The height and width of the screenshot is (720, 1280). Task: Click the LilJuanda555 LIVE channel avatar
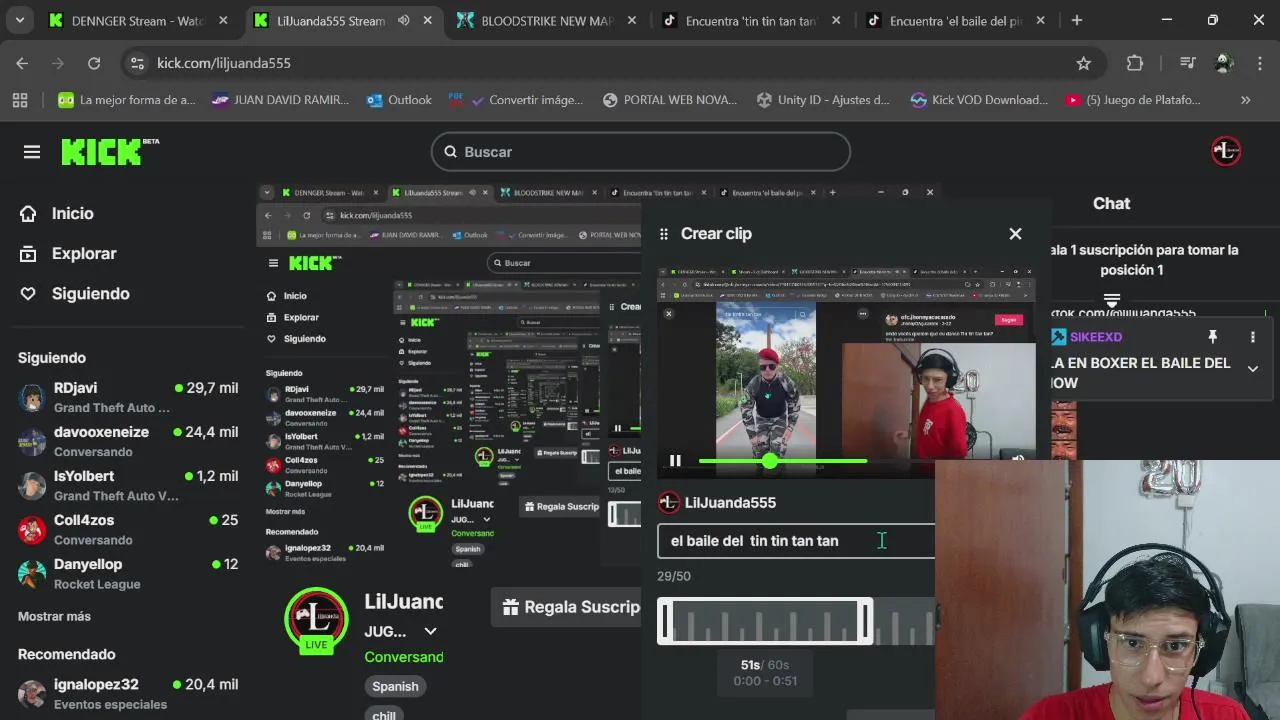pyautogui.click(x=316, y=619)
